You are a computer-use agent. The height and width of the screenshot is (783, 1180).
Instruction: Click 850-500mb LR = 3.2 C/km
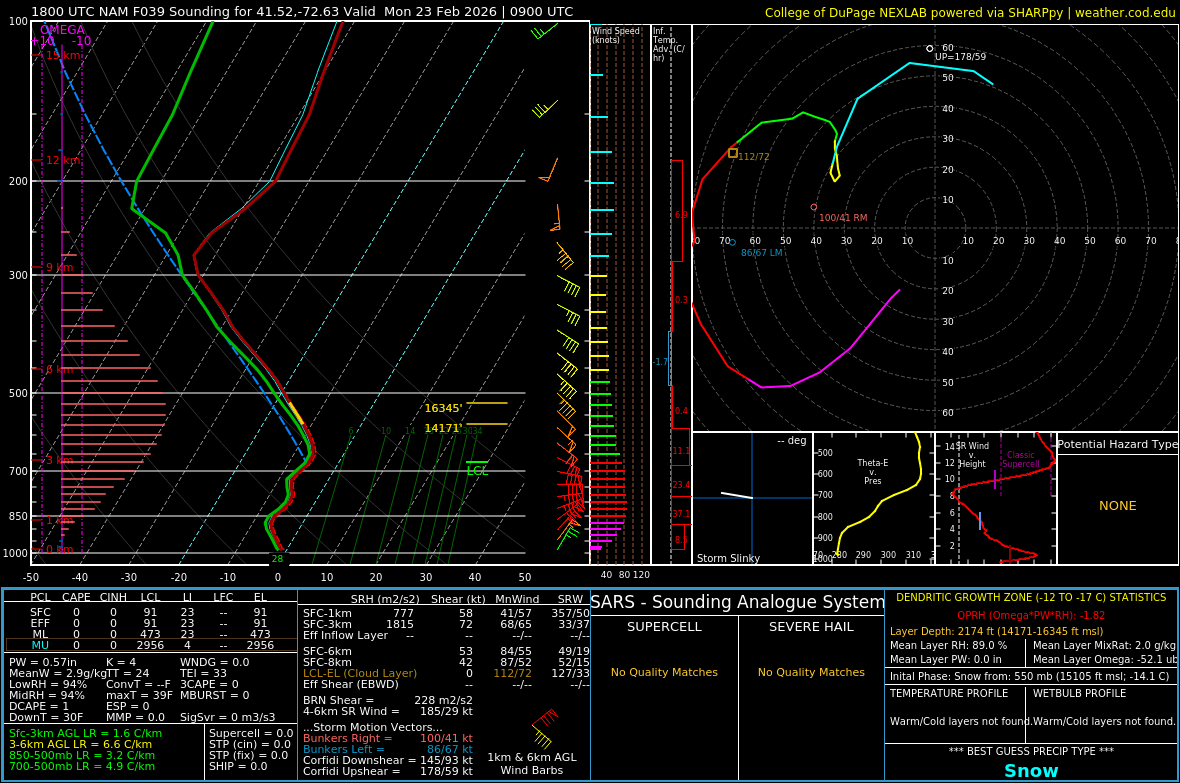(82, 755)
